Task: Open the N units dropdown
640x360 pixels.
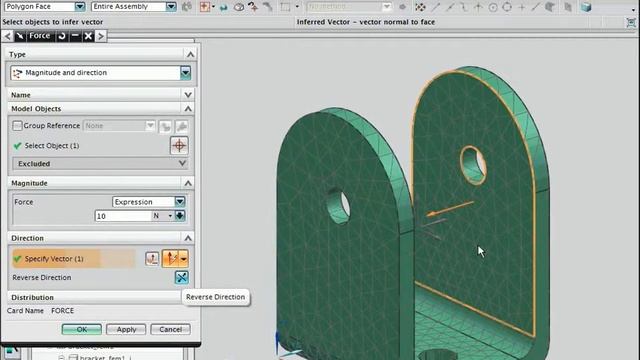Action: (170, 216)
